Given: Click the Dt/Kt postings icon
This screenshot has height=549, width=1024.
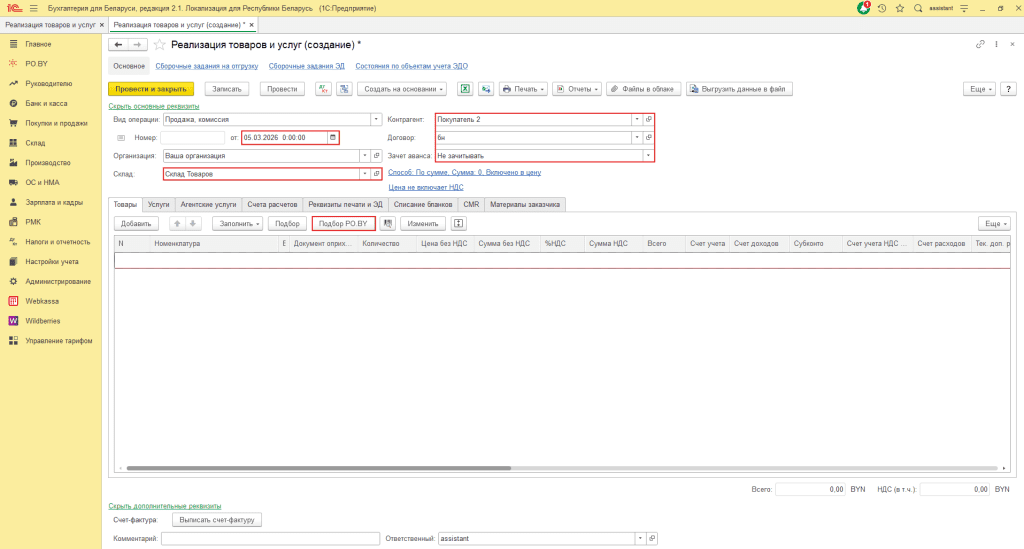Looking at the screenshot, I should (323, 89).
